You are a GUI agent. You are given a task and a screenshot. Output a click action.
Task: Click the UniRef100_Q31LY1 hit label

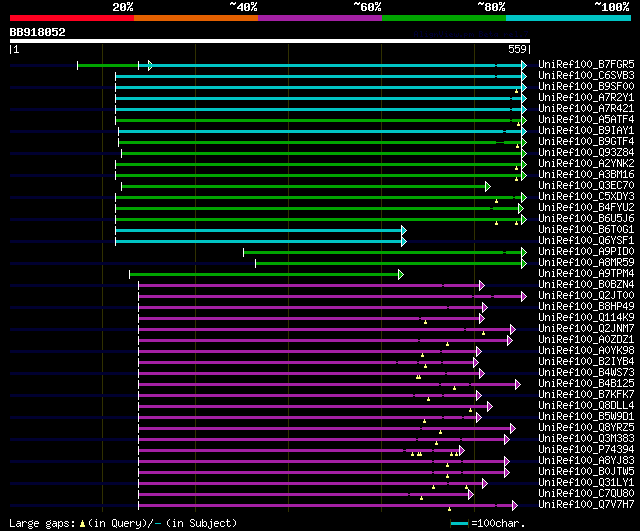pyautogui.click(x=586, y=483)
